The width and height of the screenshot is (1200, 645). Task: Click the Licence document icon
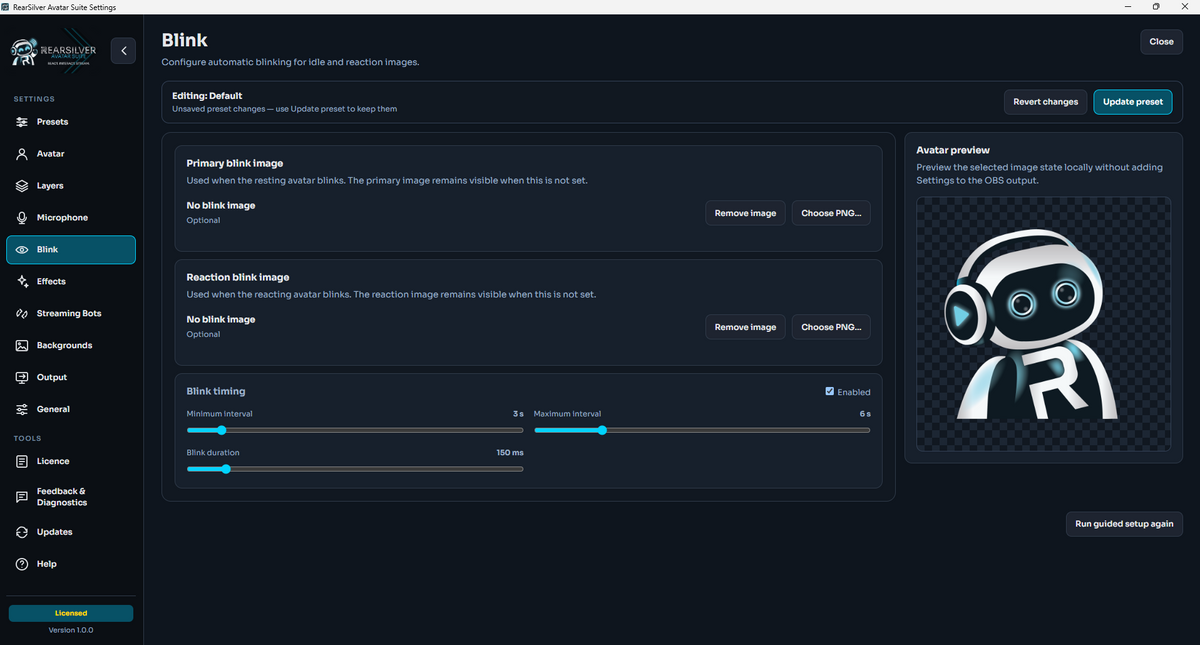22,461
